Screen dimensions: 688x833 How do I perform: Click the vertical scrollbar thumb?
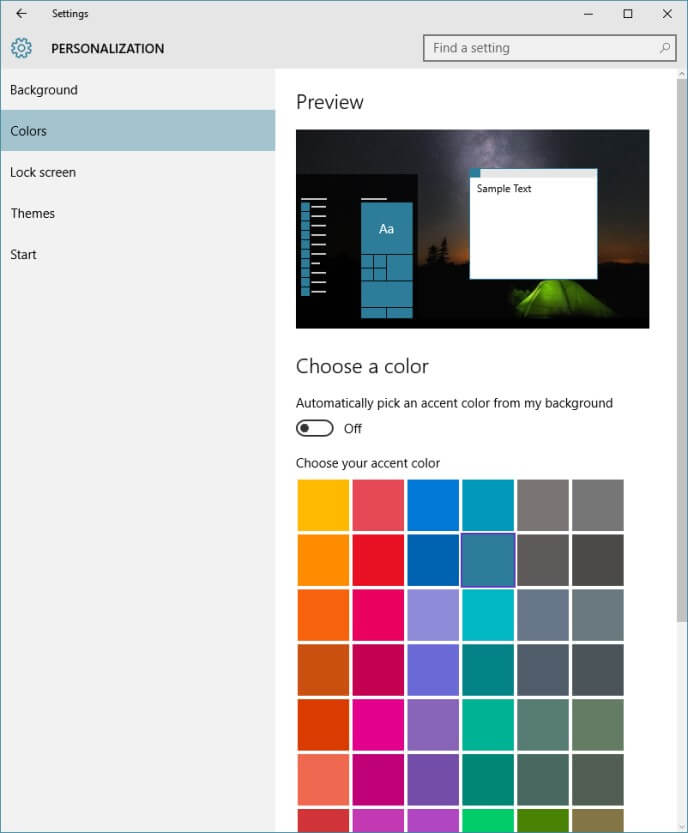pyautogui.click(x=682, y=351)
